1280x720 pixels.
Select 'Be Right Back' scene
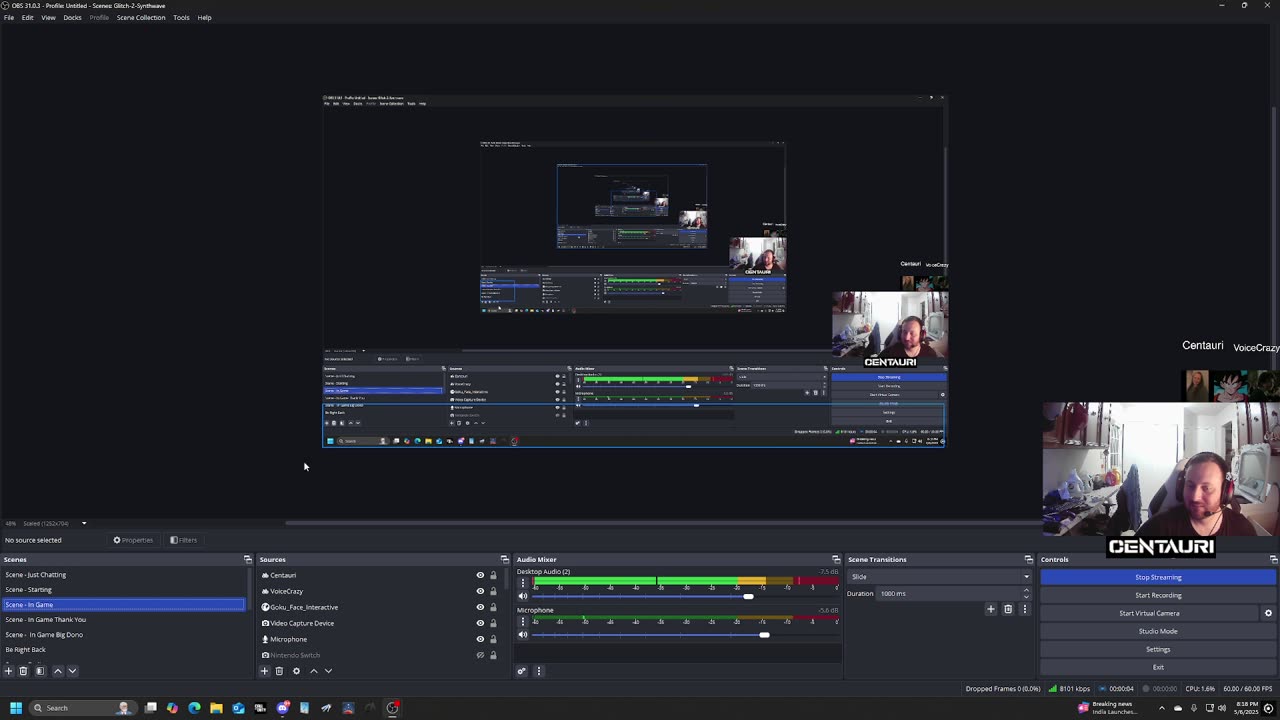(124, 650)
